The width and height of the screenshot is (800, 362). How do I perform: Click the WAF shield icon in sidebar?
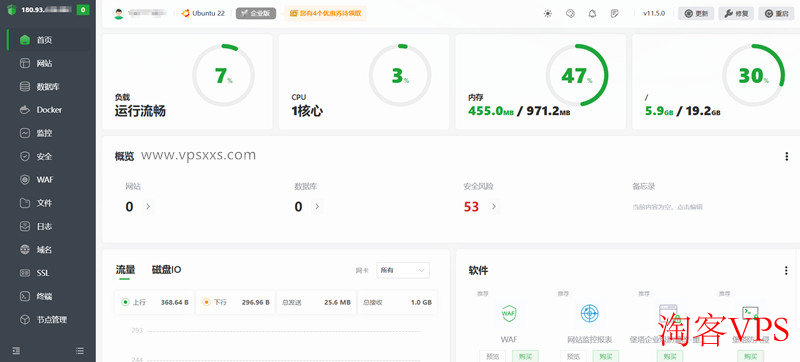pyautogui.click(x=24, y=180)
